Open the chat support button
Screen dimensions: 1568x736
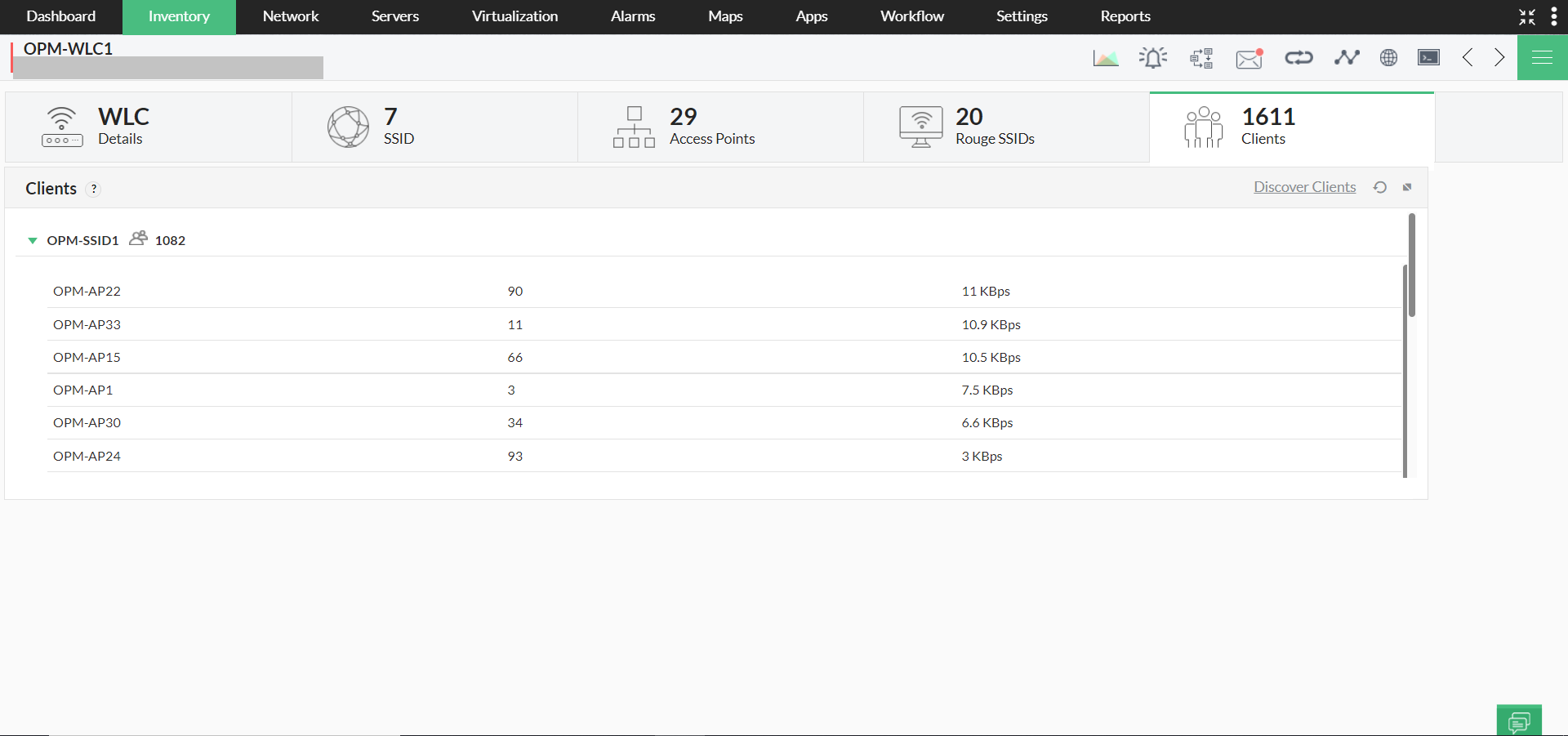coord(1519,720)
